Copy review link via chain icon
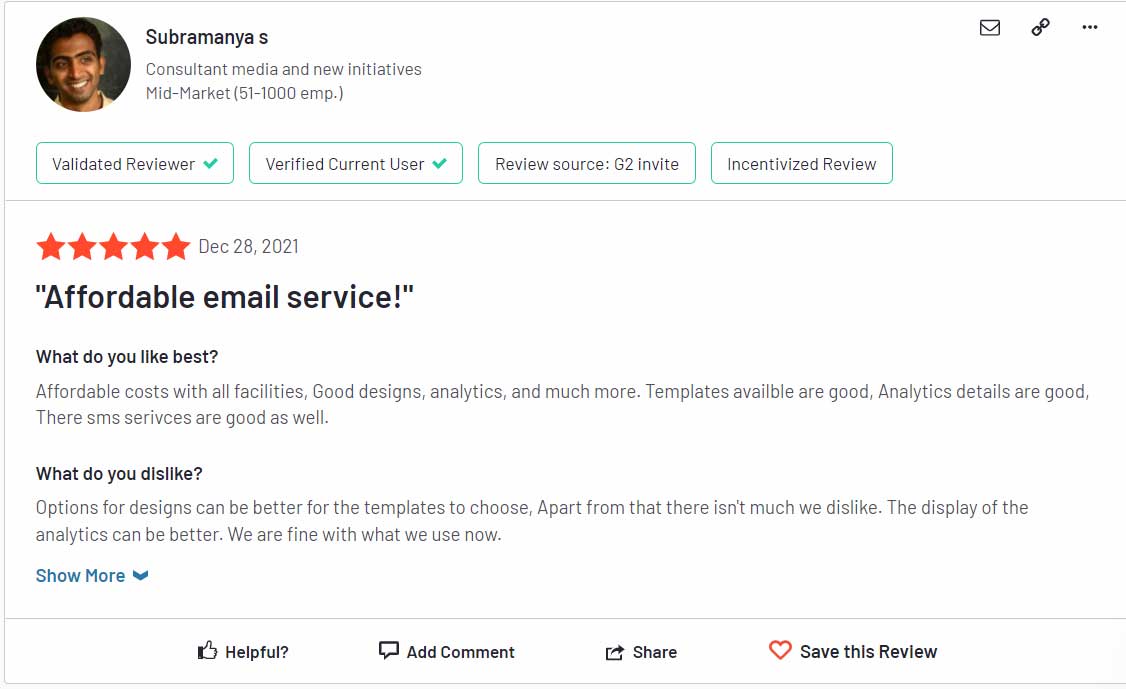 point(1041,27)
